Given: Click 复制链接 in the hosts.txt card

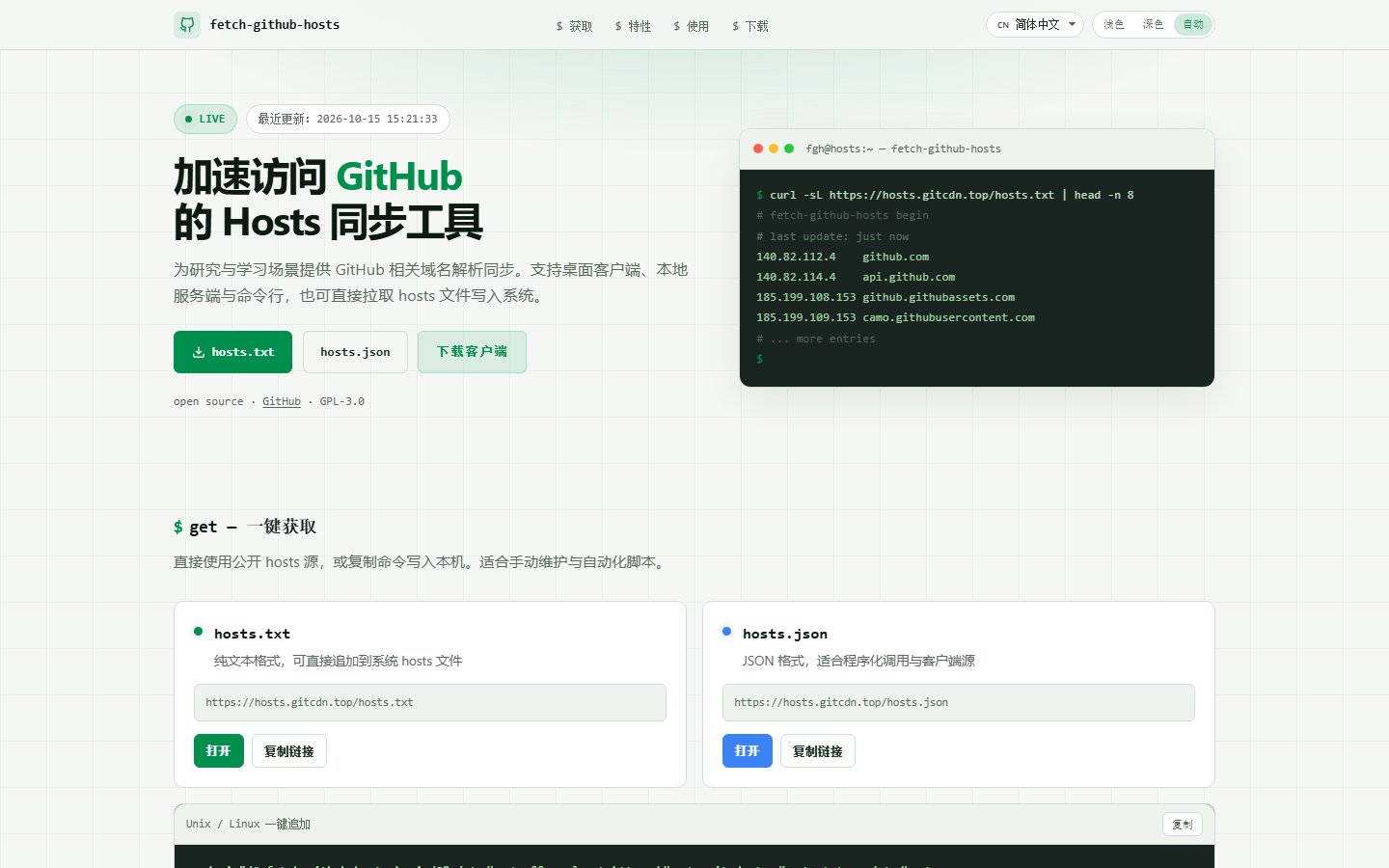Looking at the screenshot, I should (289, 751).
